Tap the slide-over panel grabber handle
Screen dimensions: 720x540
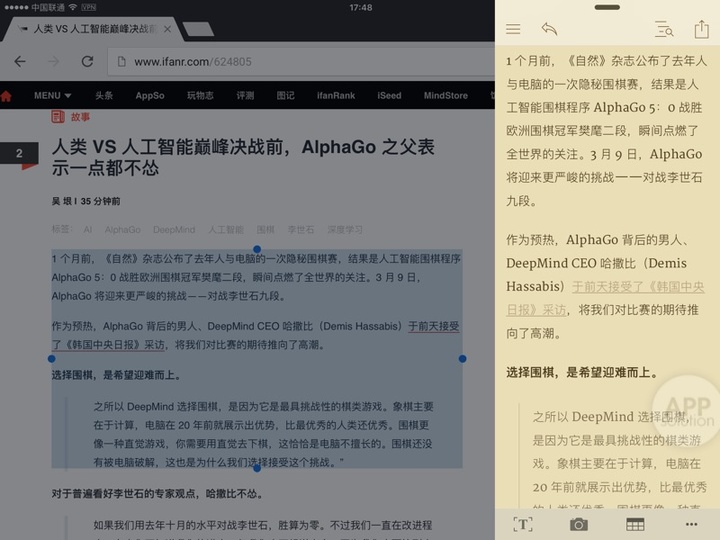pos(607,7)
